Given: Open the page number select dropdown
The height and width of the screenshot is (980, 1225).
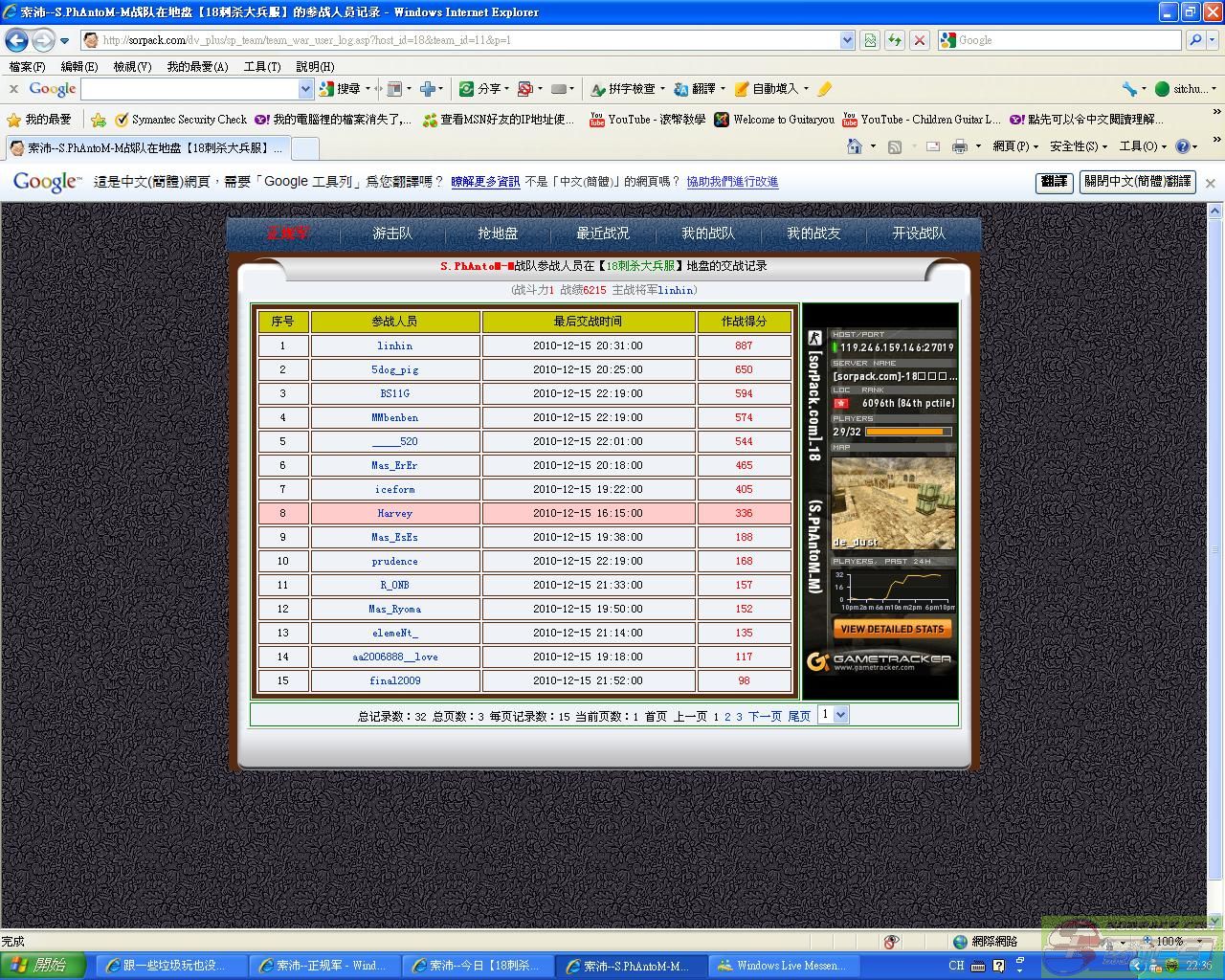Looking at the screenshot, I should tap(833, 715).
